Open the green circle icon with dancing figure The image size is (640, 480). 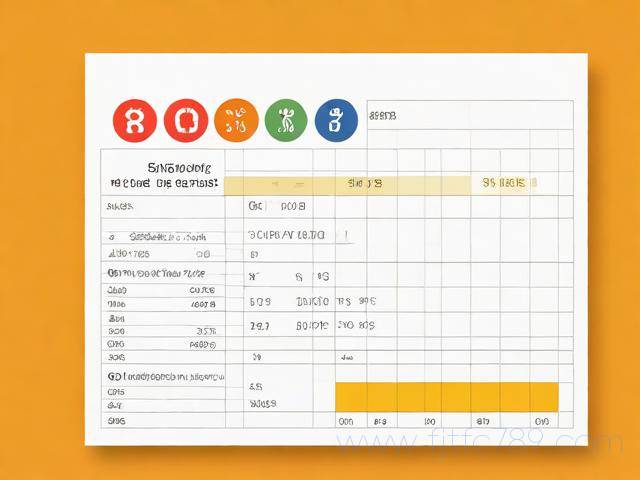[286, 121]
